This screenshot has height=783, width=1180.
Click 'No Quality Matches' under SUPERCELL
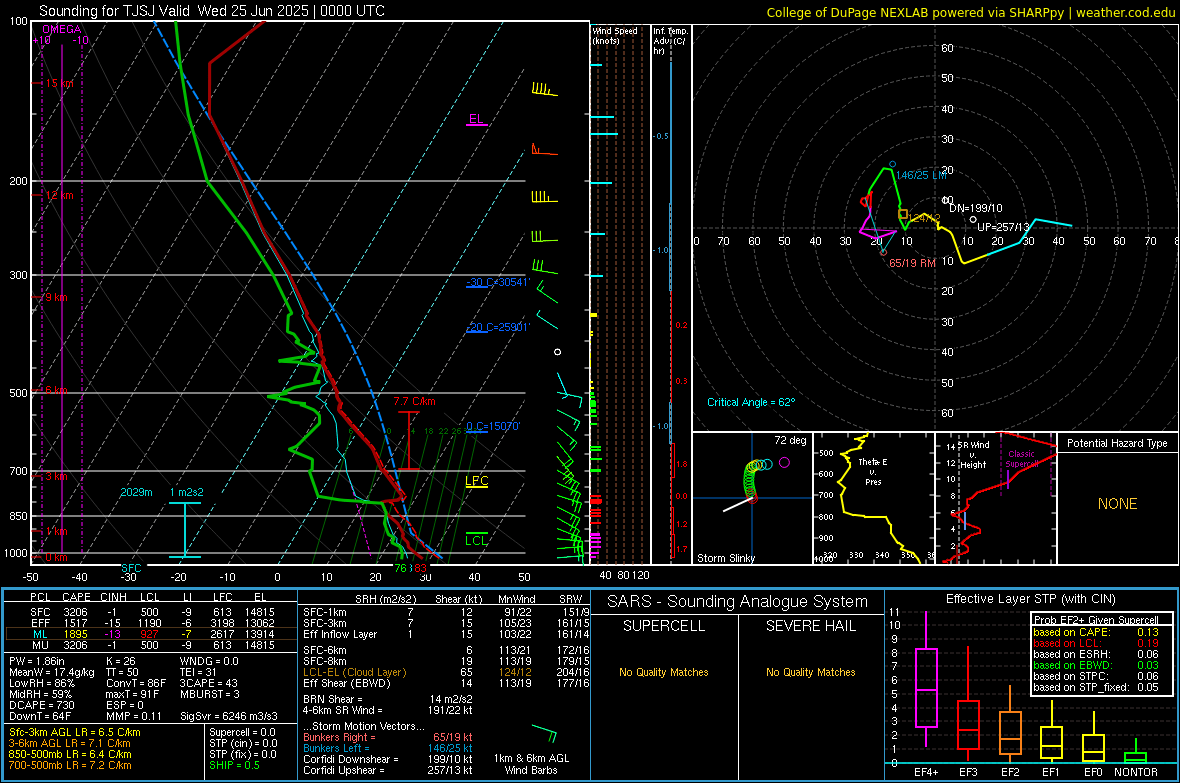(x=664, y=672)
